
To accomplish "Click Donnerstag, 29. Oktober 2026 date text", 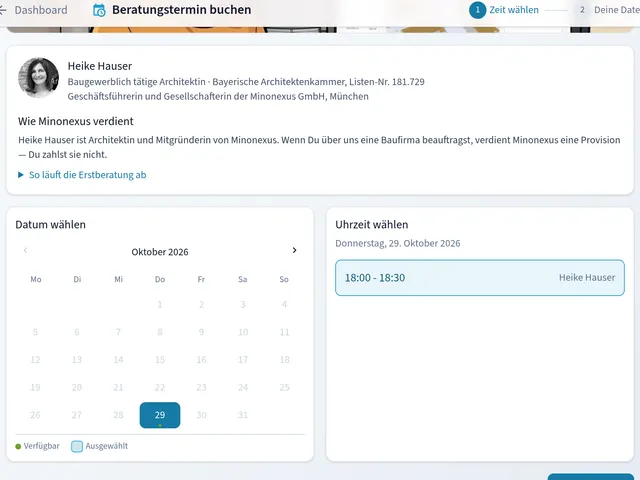I will click(398, 243).
